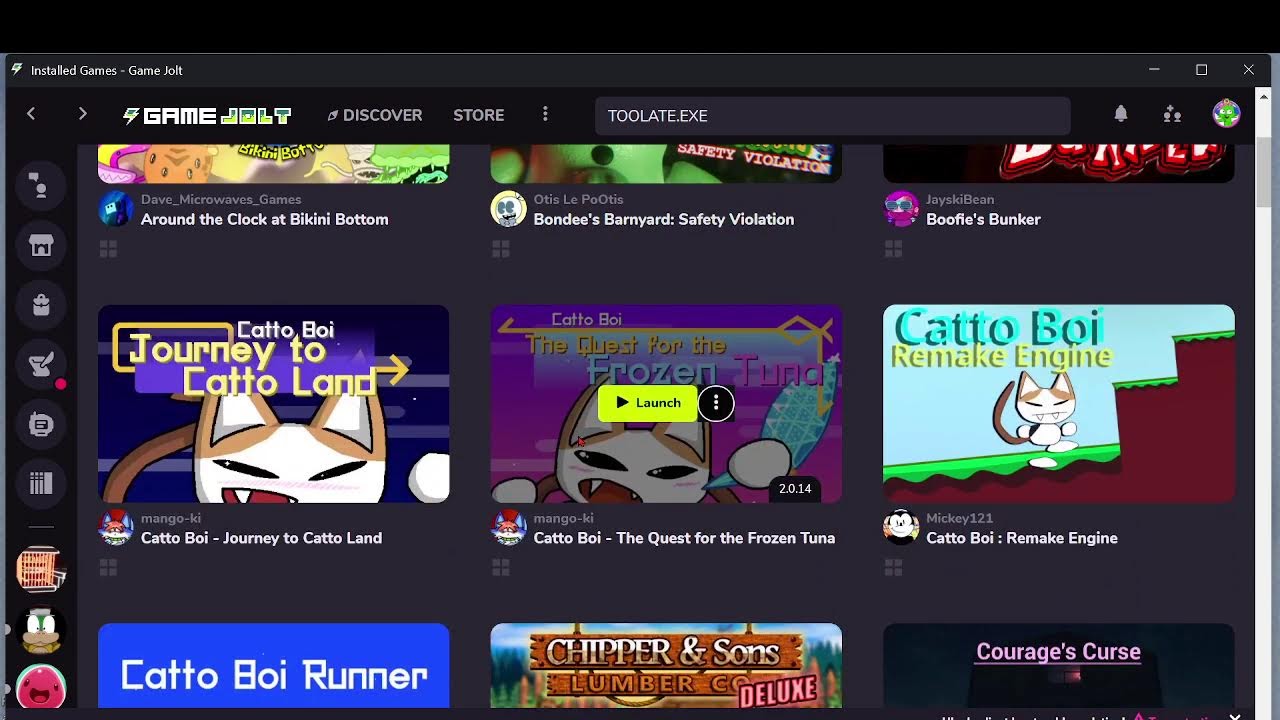Open three-dot options on Frozen Tuna card
1280x720 pixels.
(716, 403)
